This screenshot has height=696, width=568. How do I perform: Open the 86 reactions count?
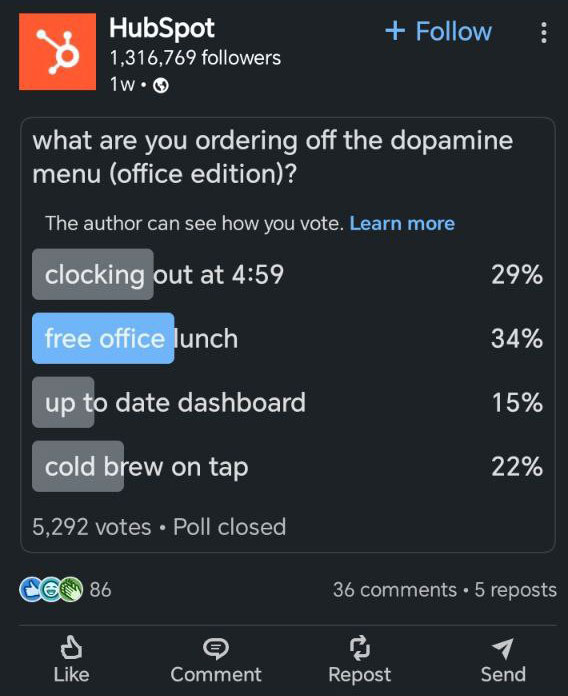point(100,590)
